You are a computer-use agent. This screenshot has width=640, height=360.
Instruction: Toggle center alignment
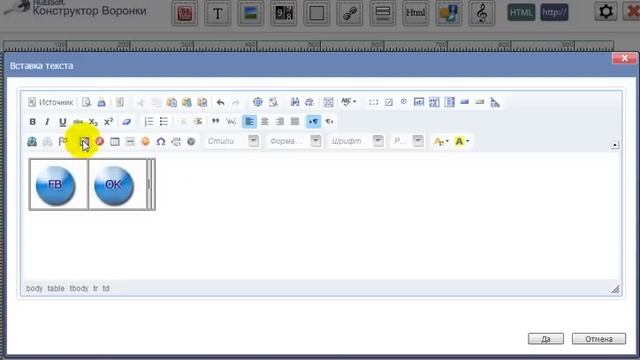point(264,122)
